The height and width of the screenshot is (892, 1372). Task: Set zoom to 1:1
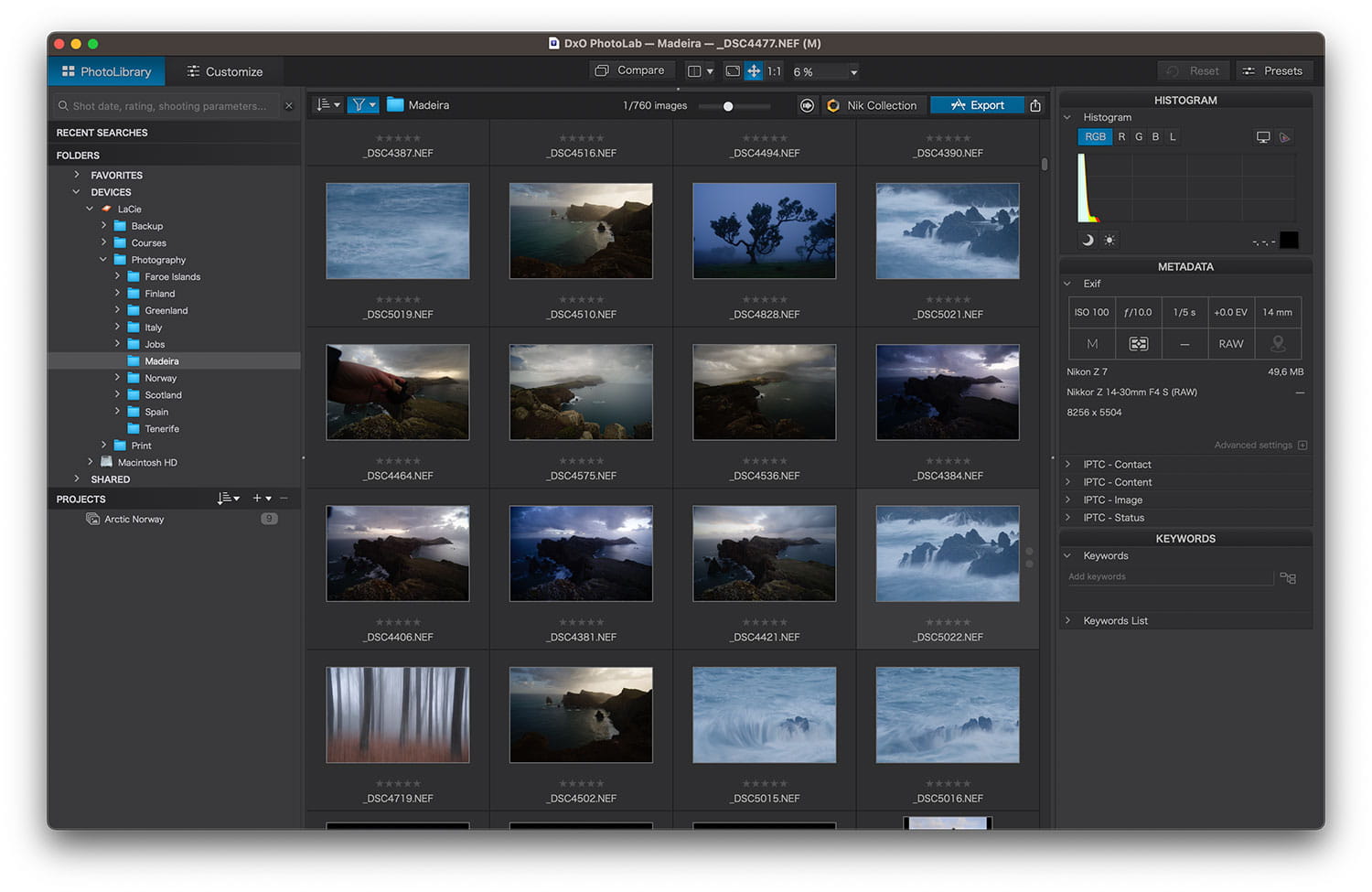pos(774,71)
